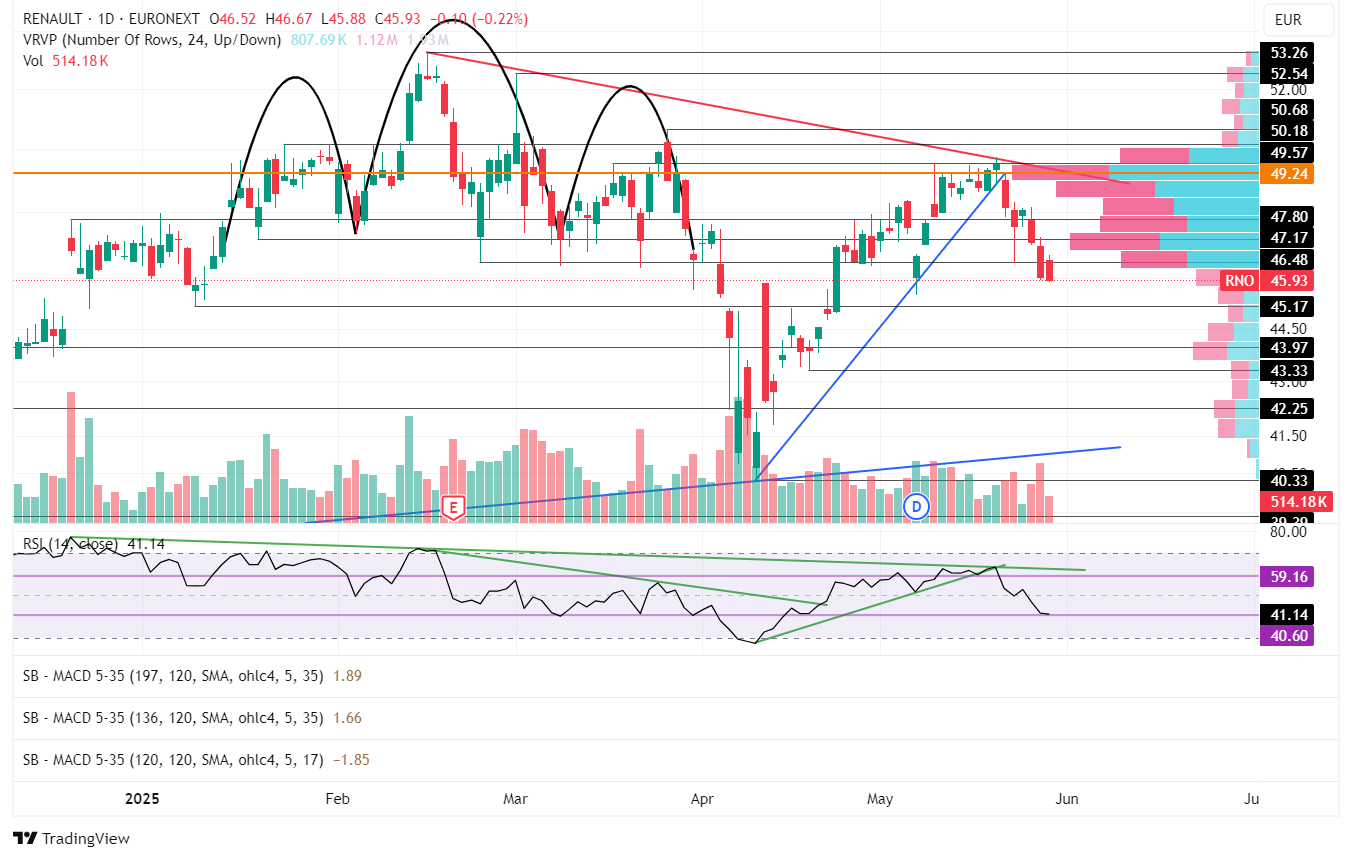
Task: Click the −1.85 MACD value
Action: (x=351, y=760)
